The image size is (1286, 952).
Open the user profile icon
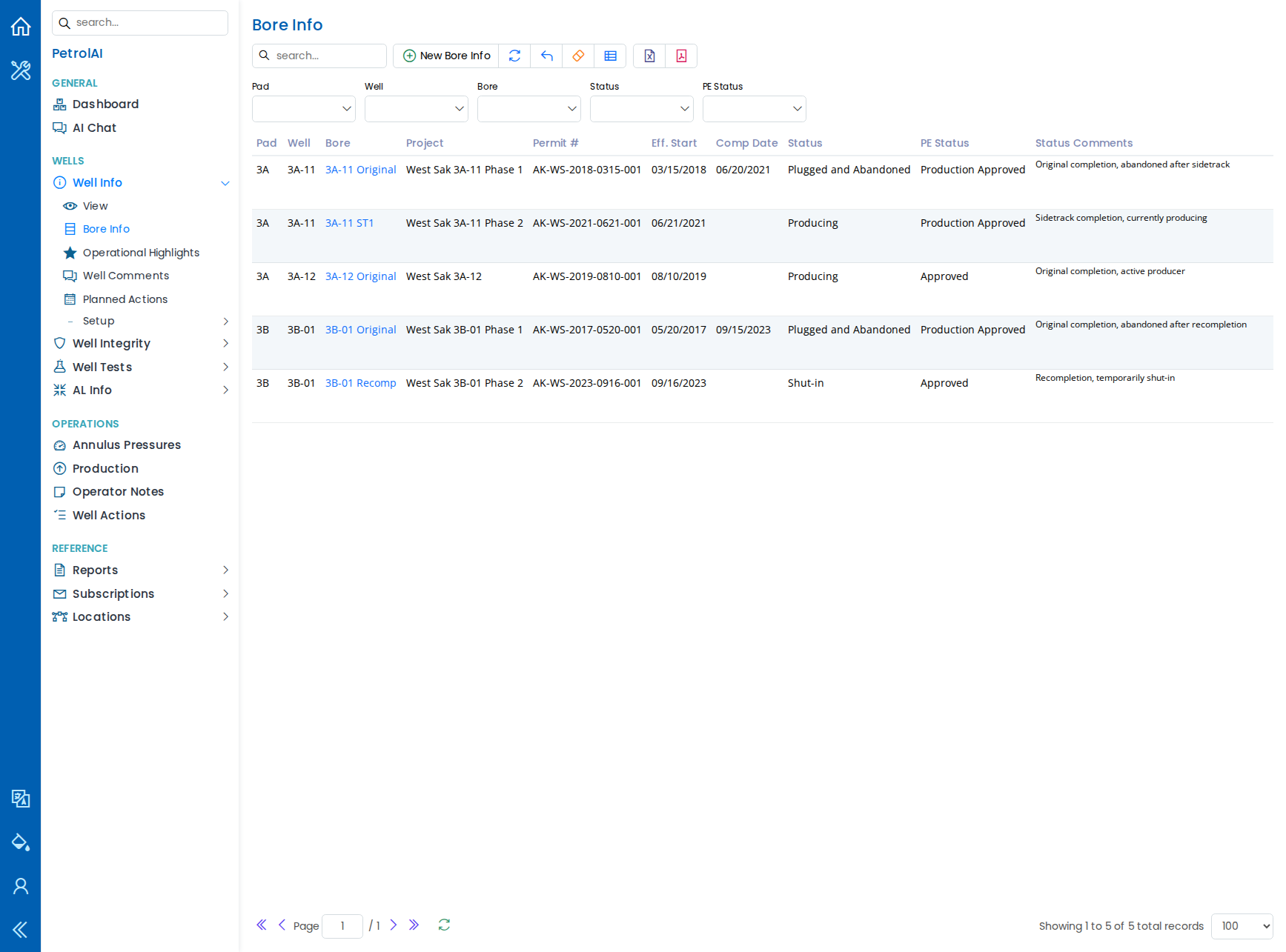tap(21, 886)
